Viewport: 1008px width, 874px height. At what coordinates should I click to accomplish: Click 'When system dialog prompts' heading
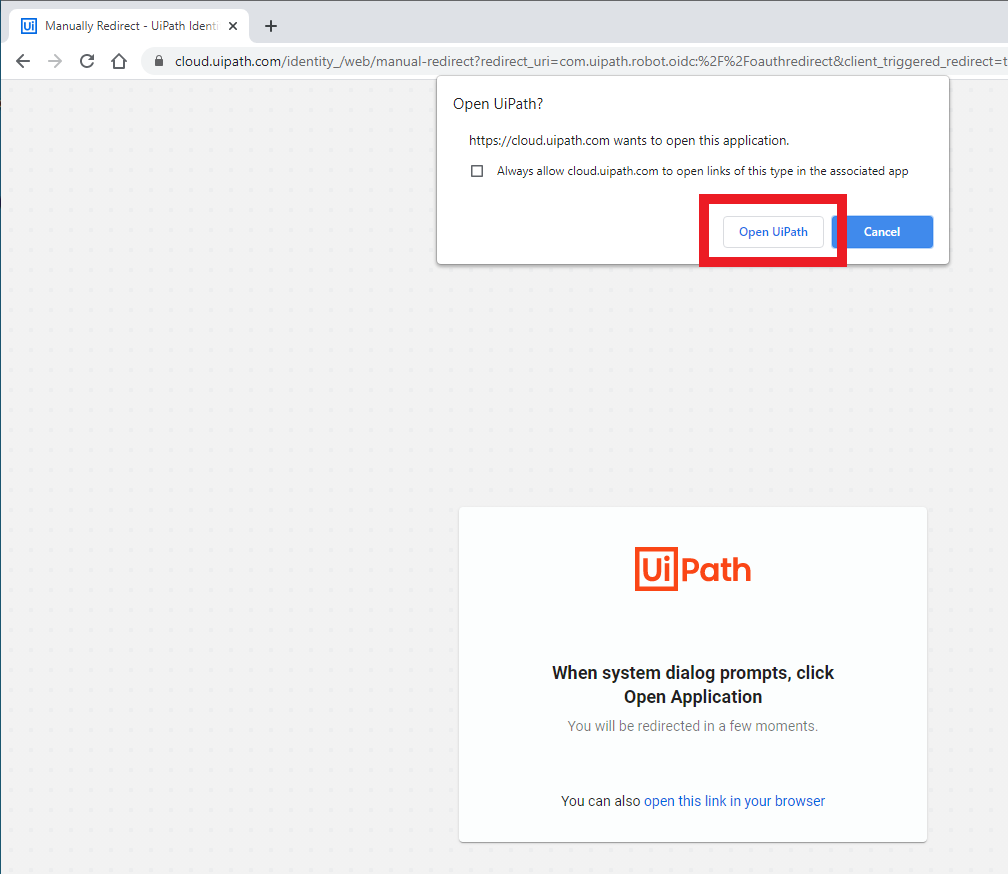click(x=693, y=684)
